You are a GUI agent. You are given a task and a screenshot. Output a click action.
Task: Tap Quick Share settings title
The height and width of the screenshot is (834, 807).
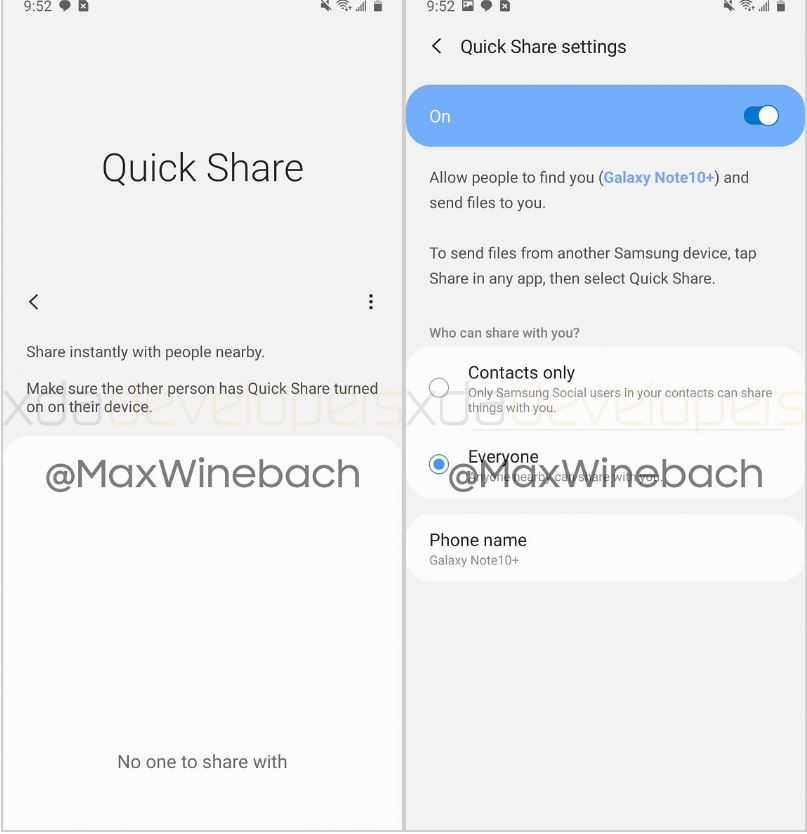coord(543,47)
